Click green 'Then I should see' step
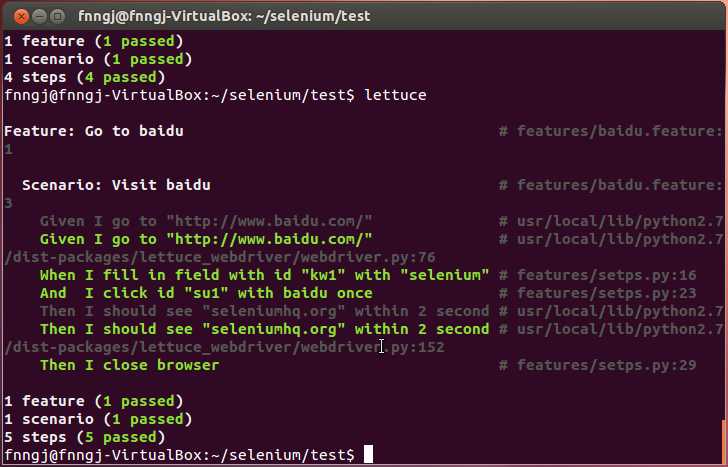728x467 pixels. [264, 329]
